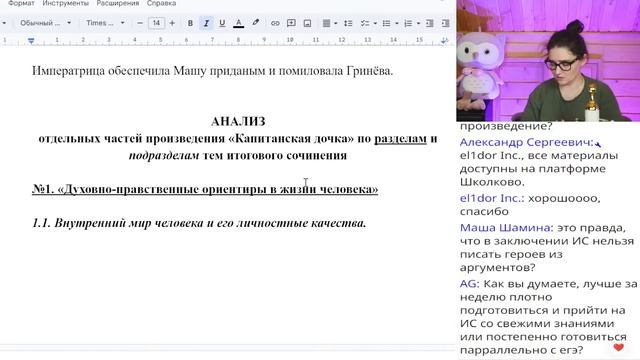Insert link icon in toolbar

(275, 23)
